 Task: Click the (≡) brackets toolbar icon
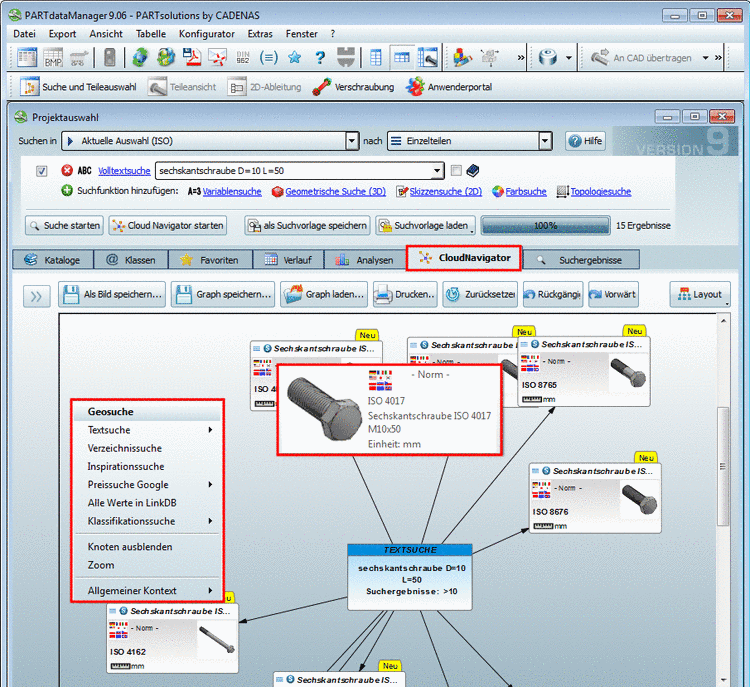(268, 57)
